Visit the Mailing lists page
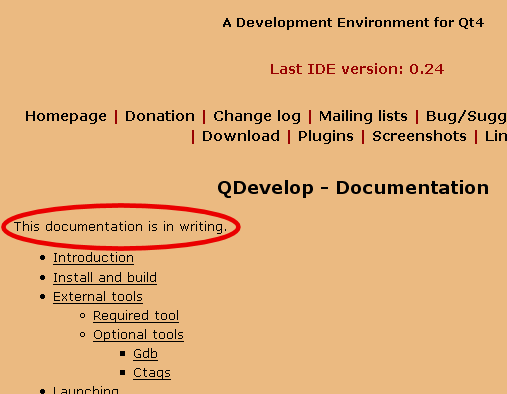This screenshot has width=507, height=394. [363, 117]
